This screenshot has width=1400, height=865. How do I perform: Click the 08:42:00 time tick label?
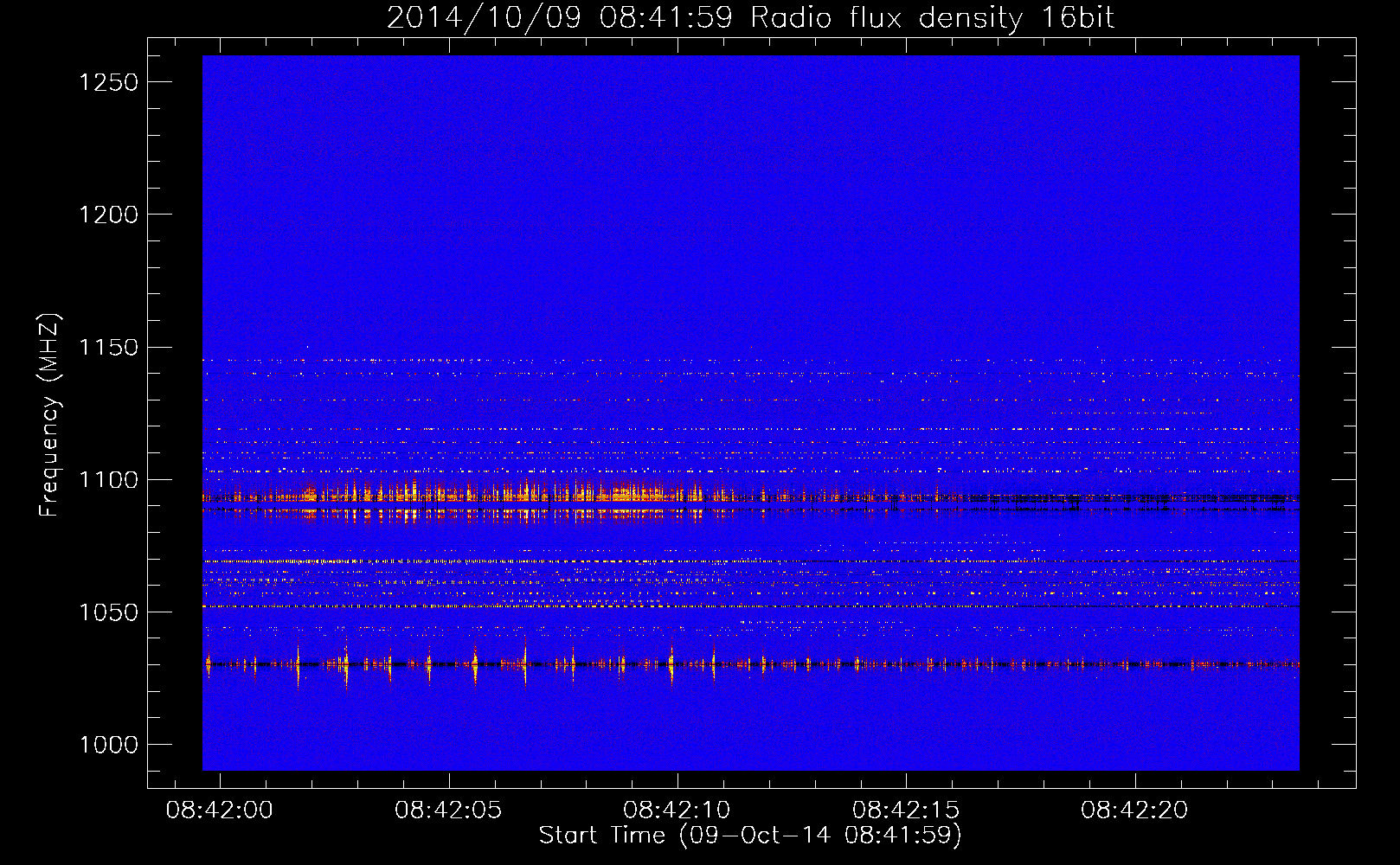point(219,811)
